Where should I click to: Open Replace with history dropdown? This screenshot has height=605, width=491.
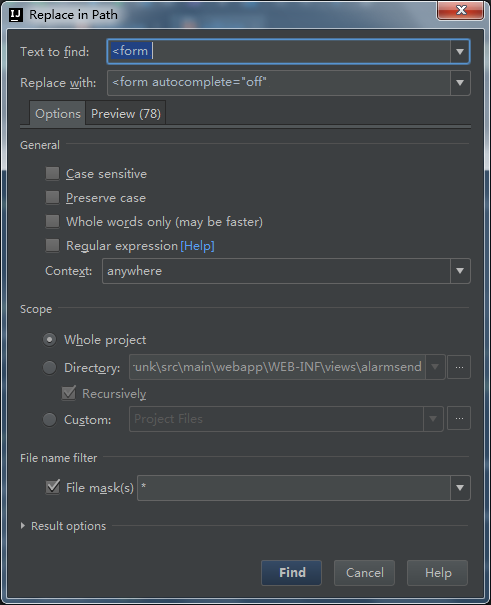point(460,83)
